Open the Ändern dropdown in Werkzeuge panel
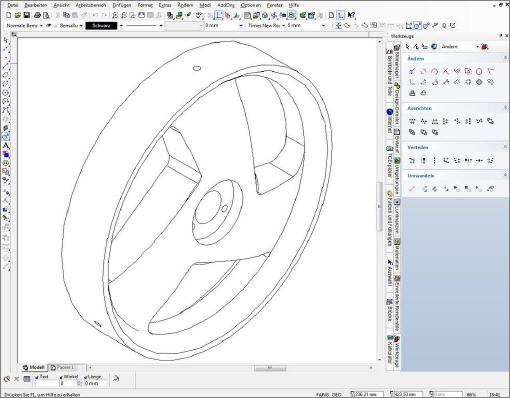The image size is (510, 398). (x=477, y=47)
